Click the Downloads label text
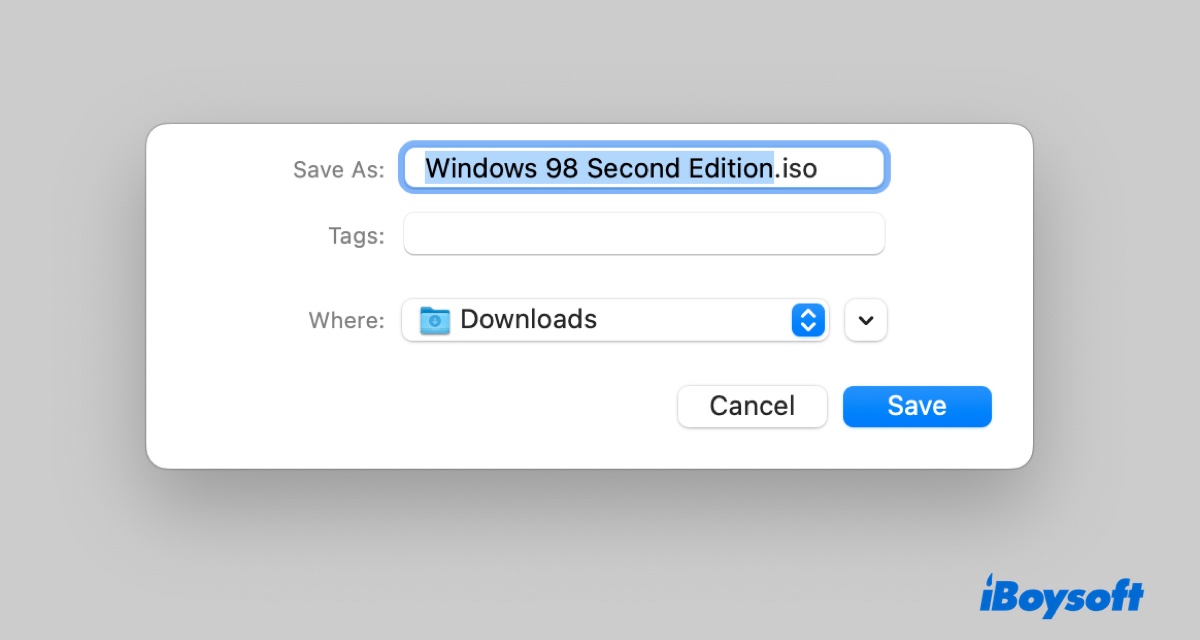Screen dimensions: 1200x640 (x=528, y=320)
